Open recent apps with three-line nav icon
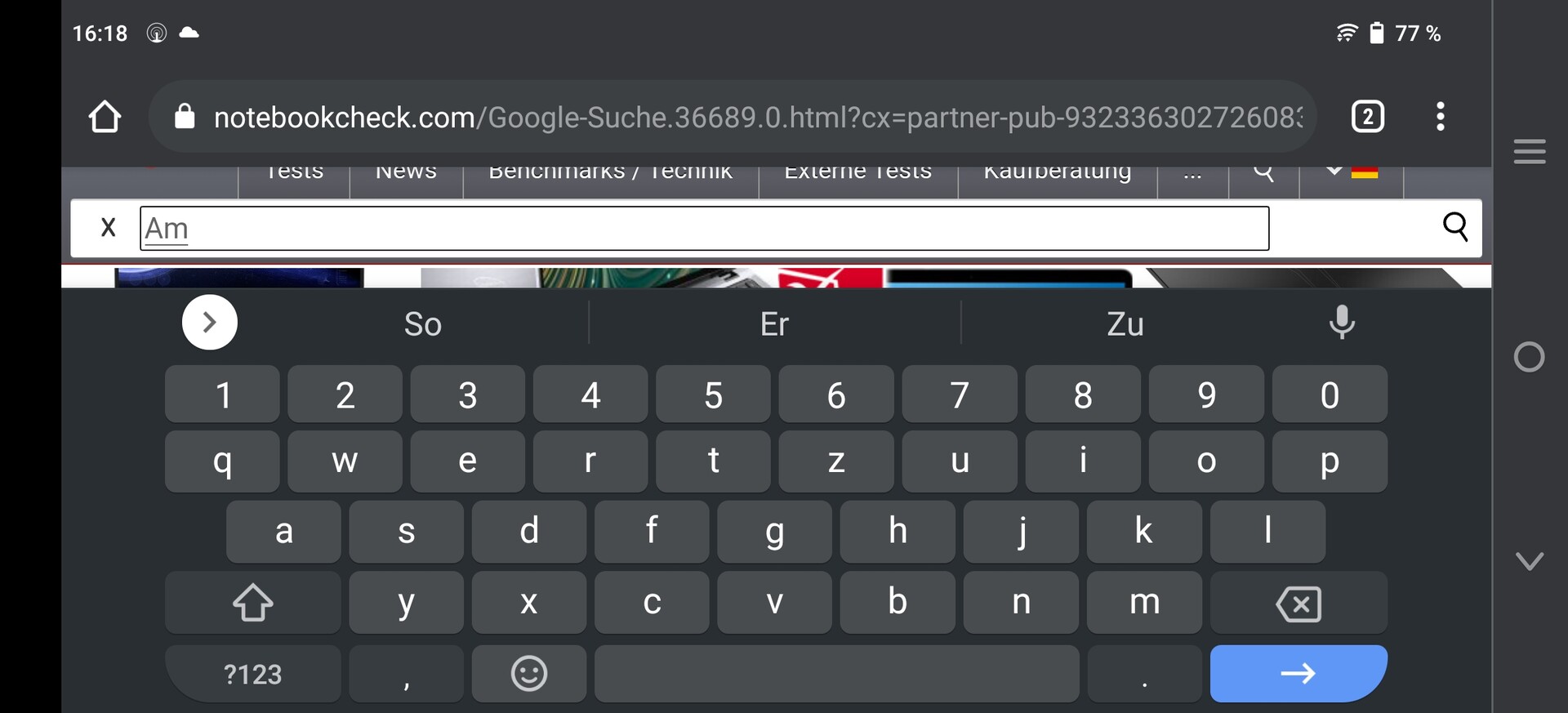The height and width of the screenshot is (713, 1568). 1529,151
